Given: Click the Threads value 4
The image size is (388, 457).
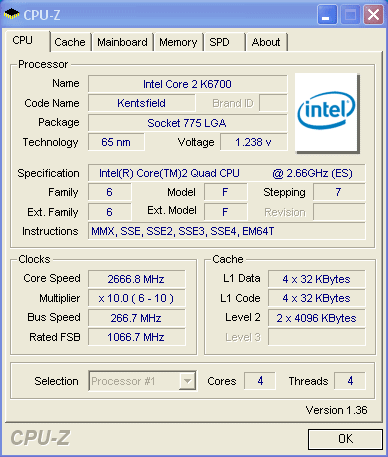Looking at the screenshot, I should pos(350,381).
